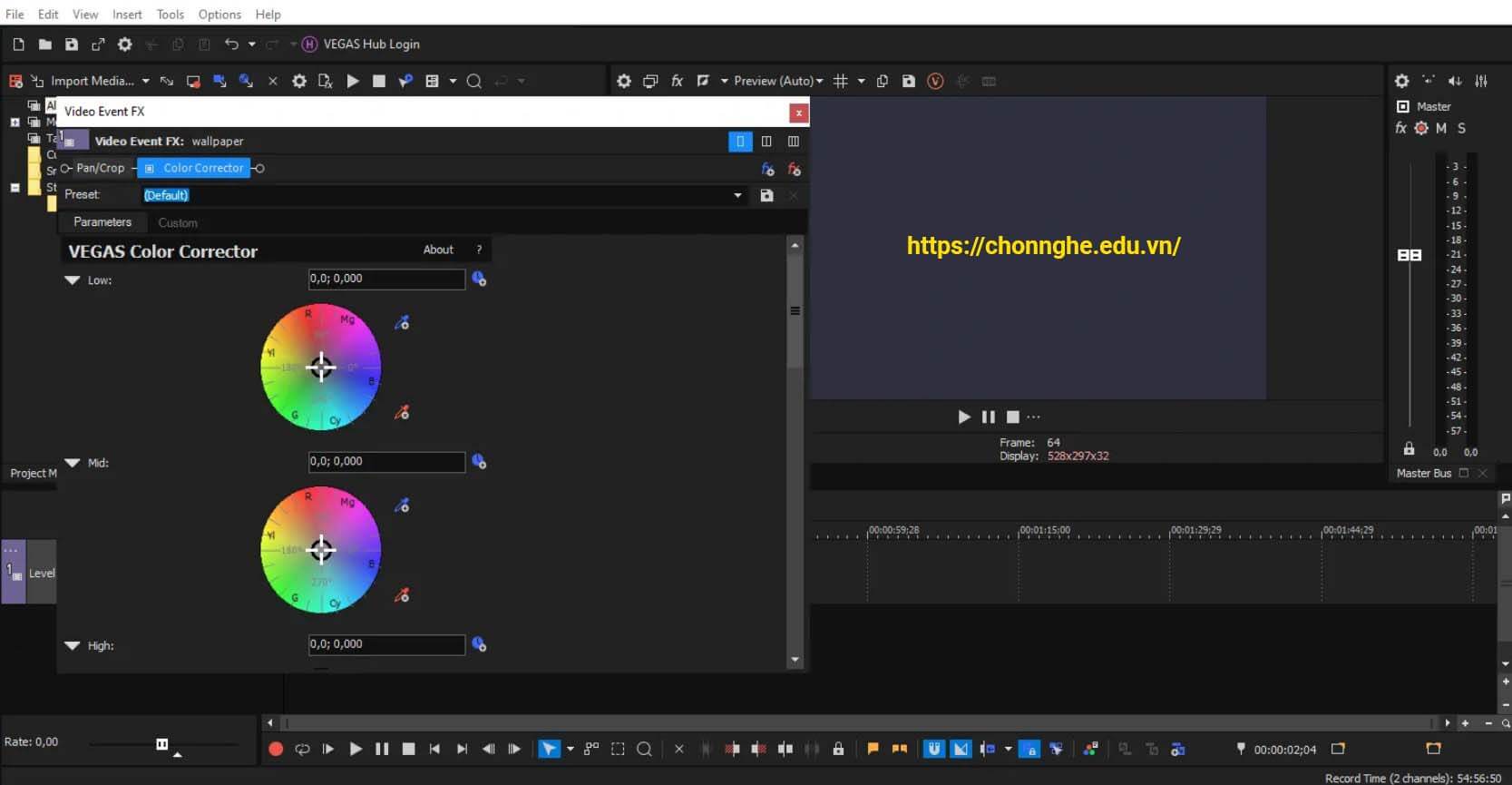The image size is (1512, 785).
Task: Click Import Media button
Action: (83, 81)
